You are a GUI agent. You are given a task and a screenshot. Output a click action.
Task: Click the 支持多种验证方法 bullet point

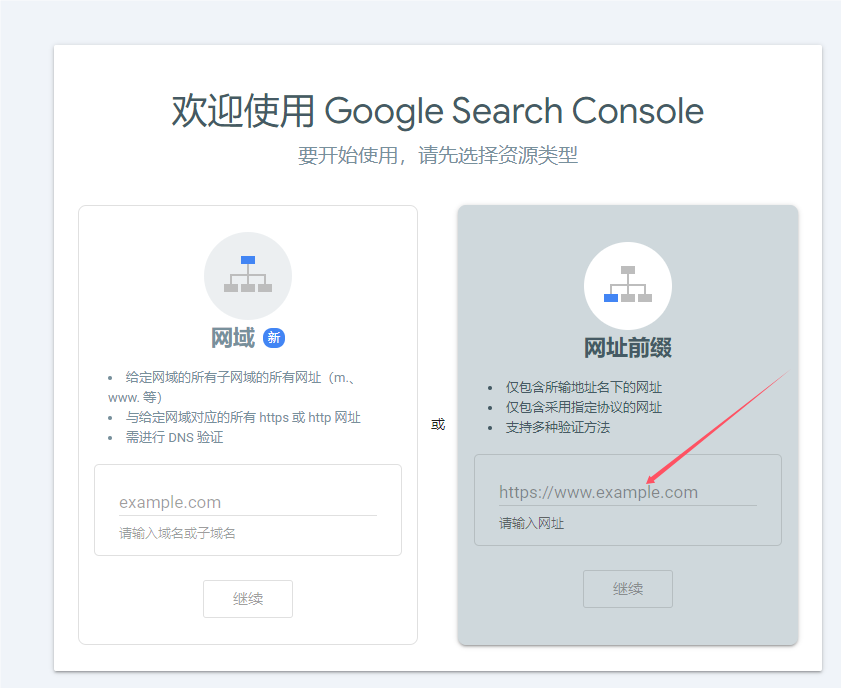(557, 427)
